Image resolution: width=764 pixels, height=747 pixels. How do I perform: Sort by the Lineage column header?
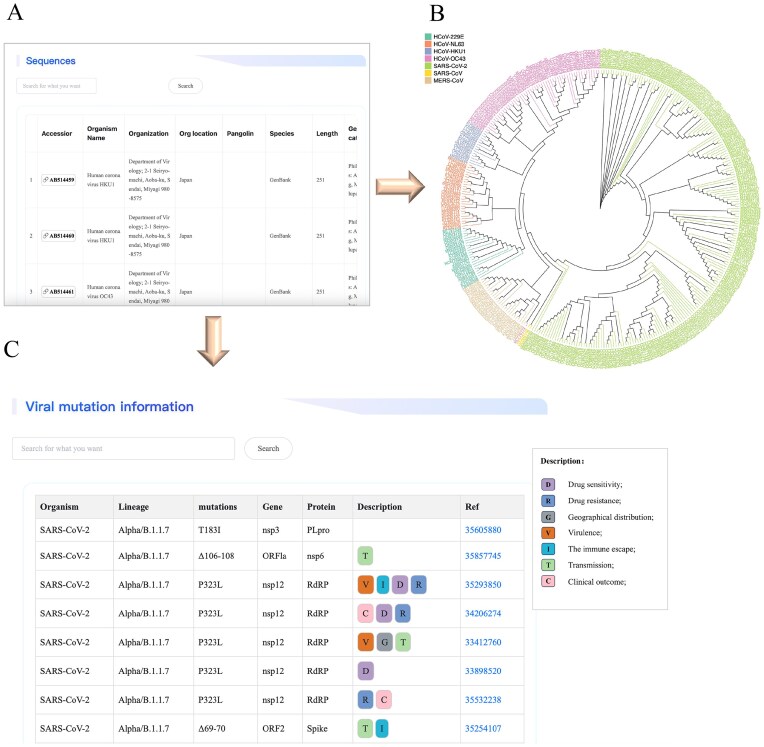[x=134, y=507]
